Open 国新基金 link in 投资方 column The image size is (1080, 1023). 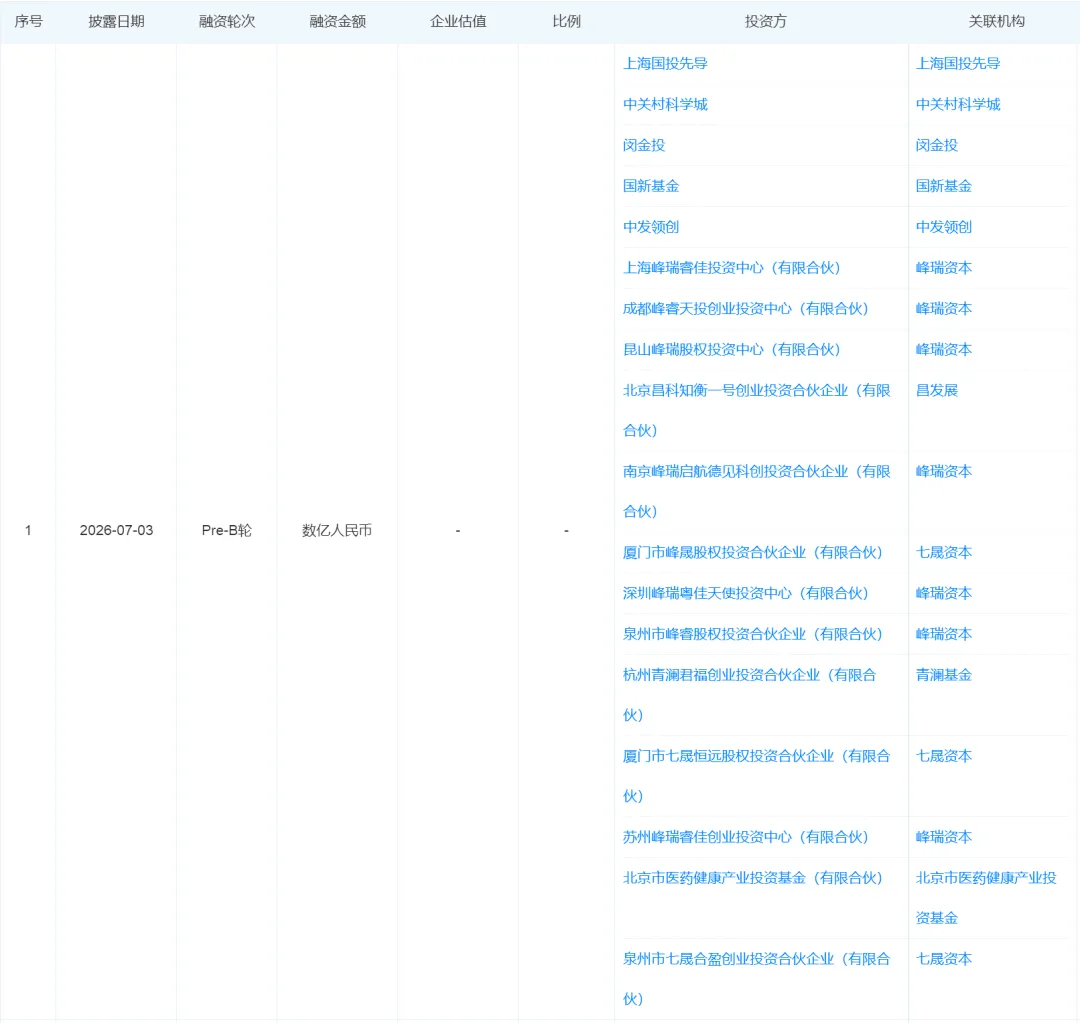[651, 186]
